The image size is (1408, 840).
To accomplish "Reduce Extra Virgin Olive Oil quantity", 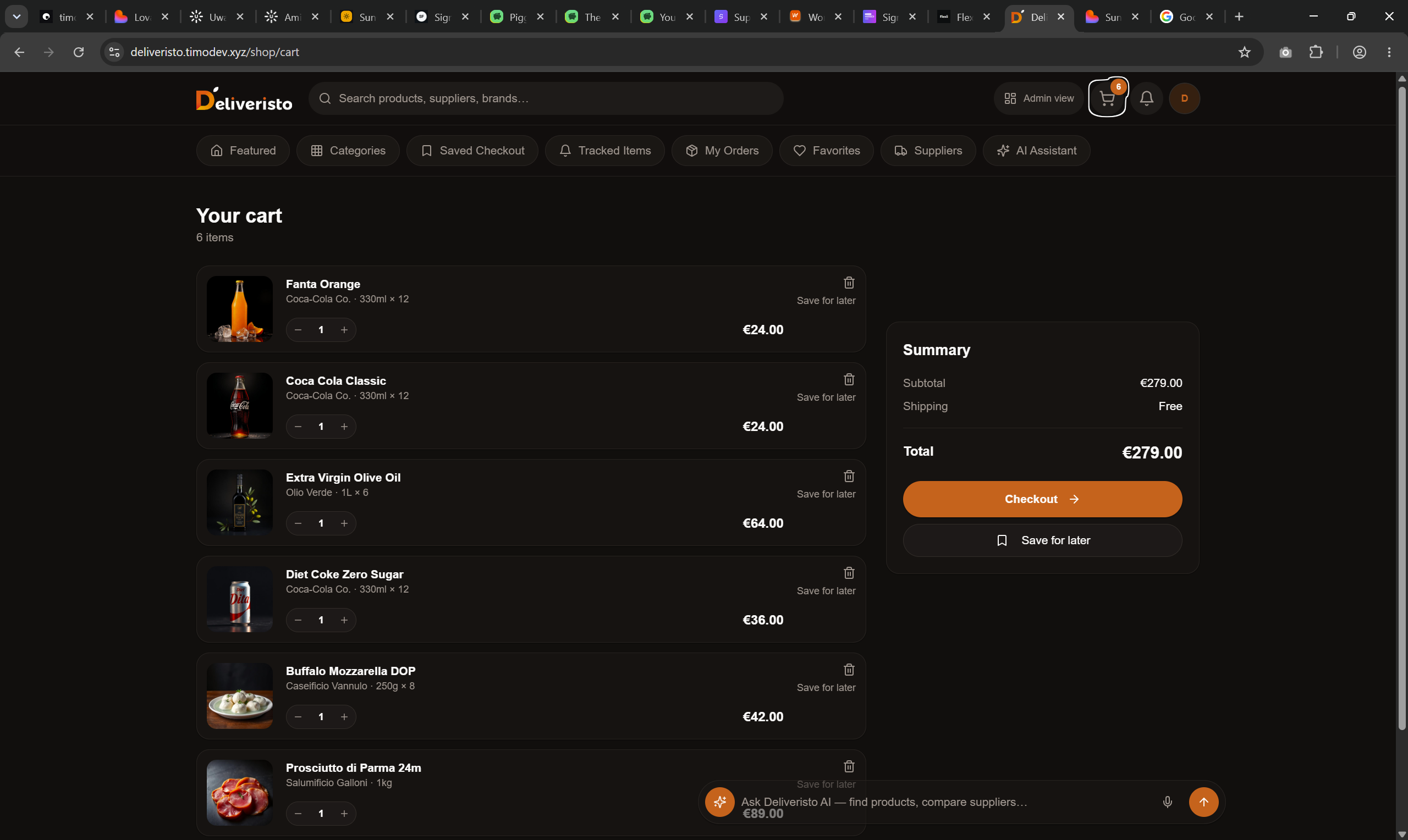I will (x=298, y=523).
